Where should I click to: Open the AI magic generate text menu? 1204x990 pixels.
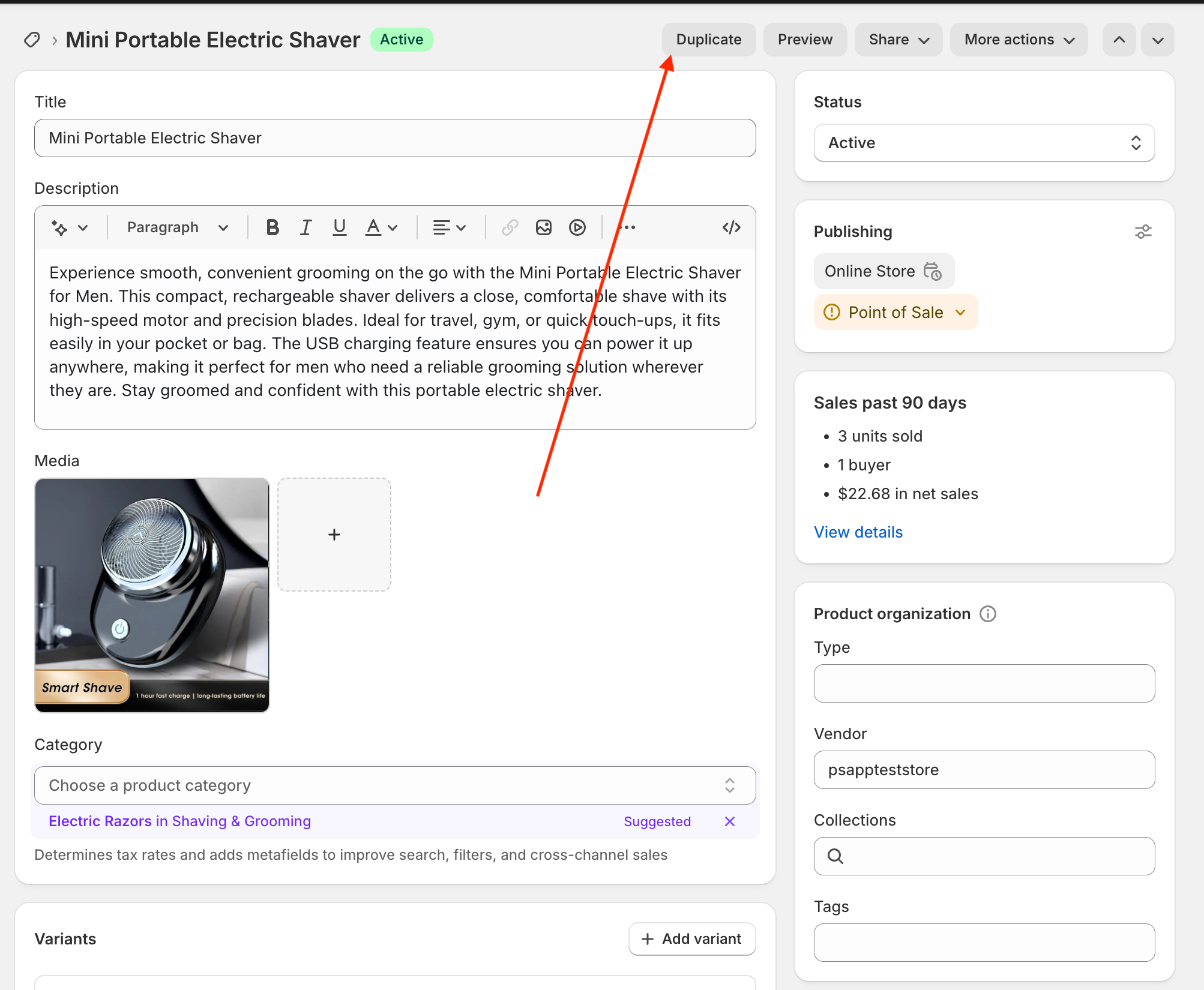[x=69, y=227]
